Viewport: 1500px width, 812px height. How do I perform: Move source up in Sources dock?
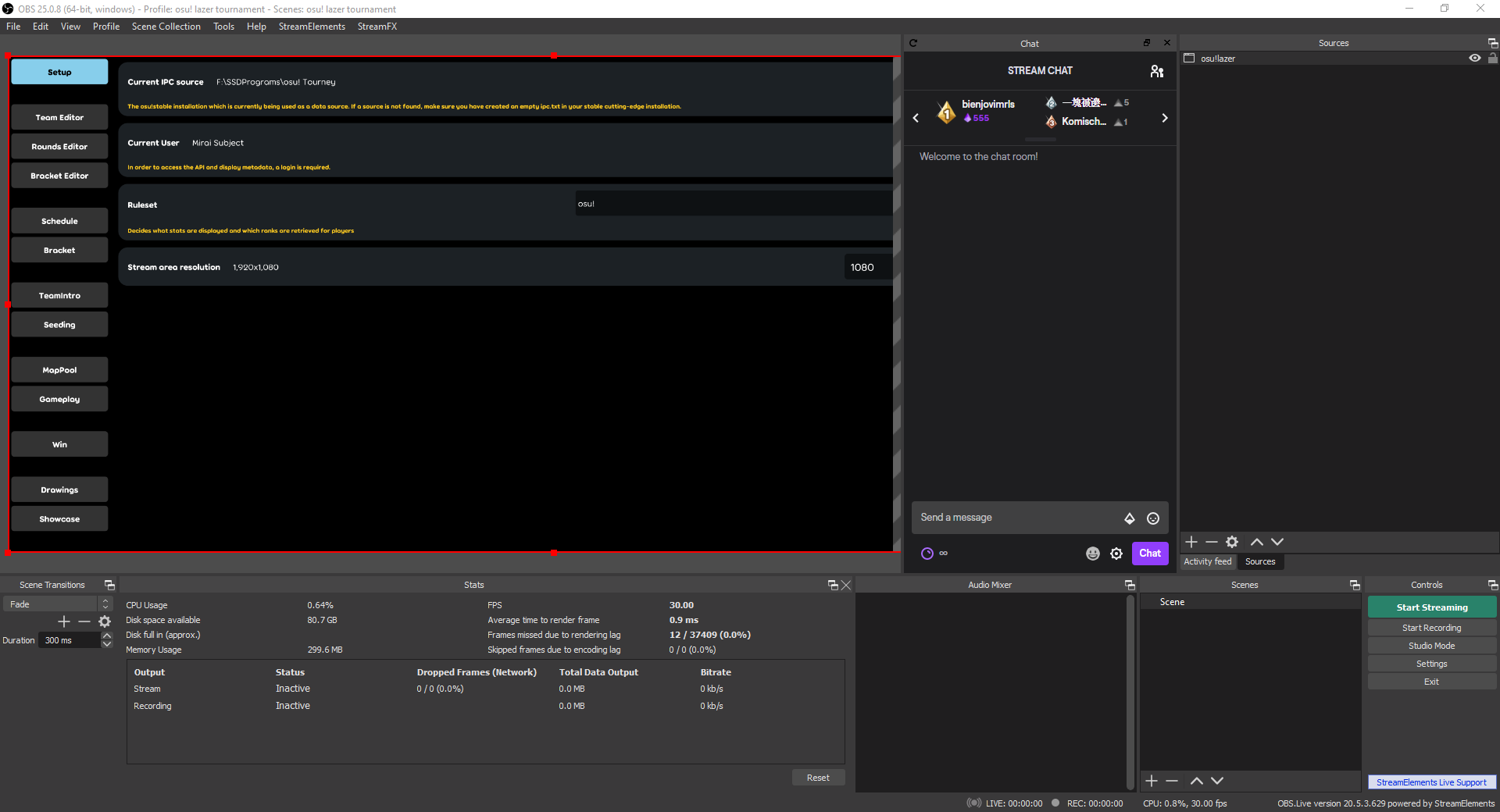(x=1257, y=542)
